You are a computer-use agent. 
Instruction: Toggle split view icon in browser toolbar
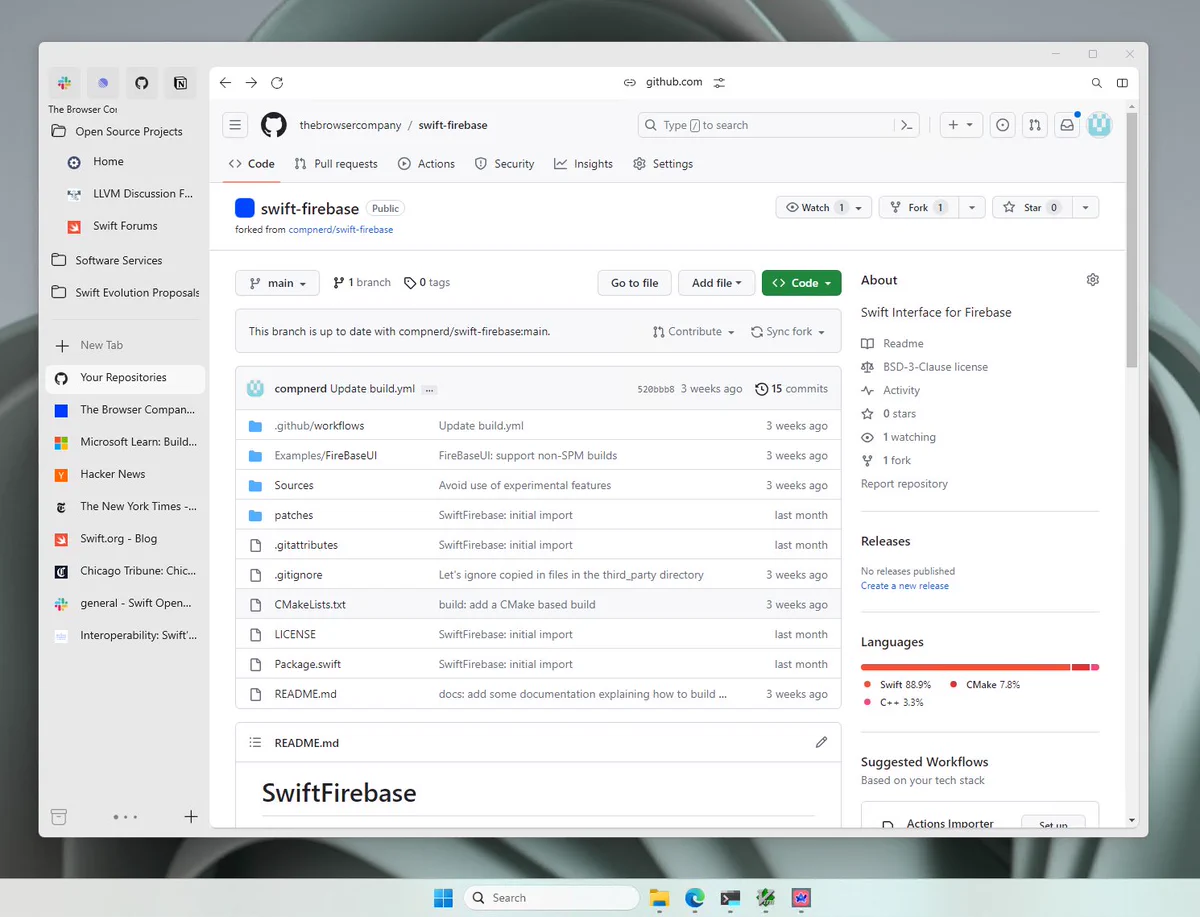click(x=1122, y=83)
